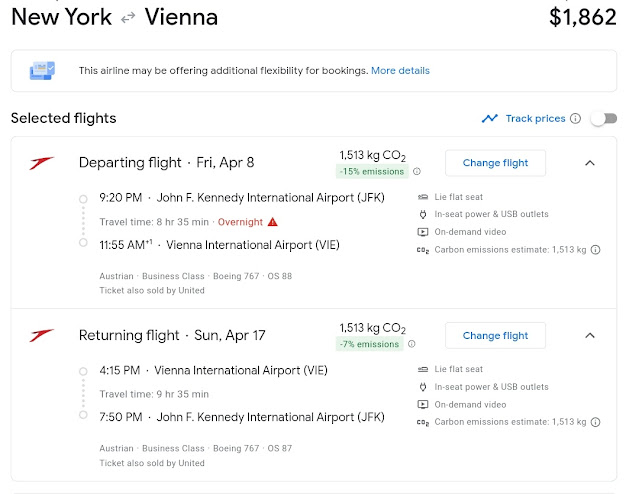The width and height of the screenshot is (639, 494).
Task: Click the Track prices trend icon
Action: click(x=489, y=118)
